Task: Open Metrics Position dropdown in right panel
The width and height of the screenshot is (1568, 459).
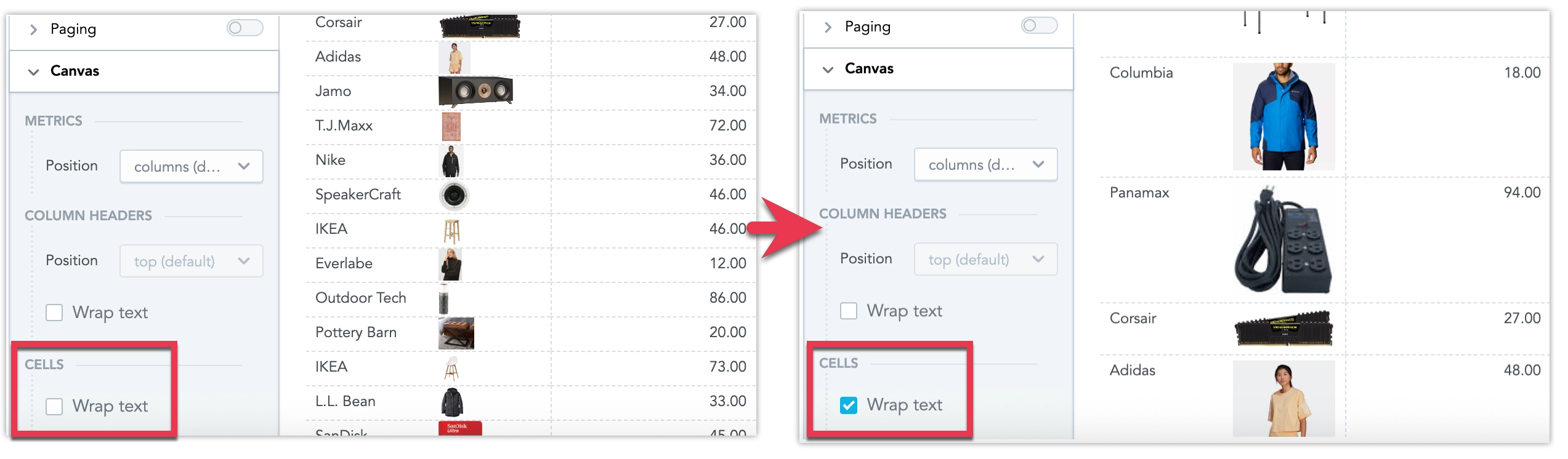Action: click(985, 164)
